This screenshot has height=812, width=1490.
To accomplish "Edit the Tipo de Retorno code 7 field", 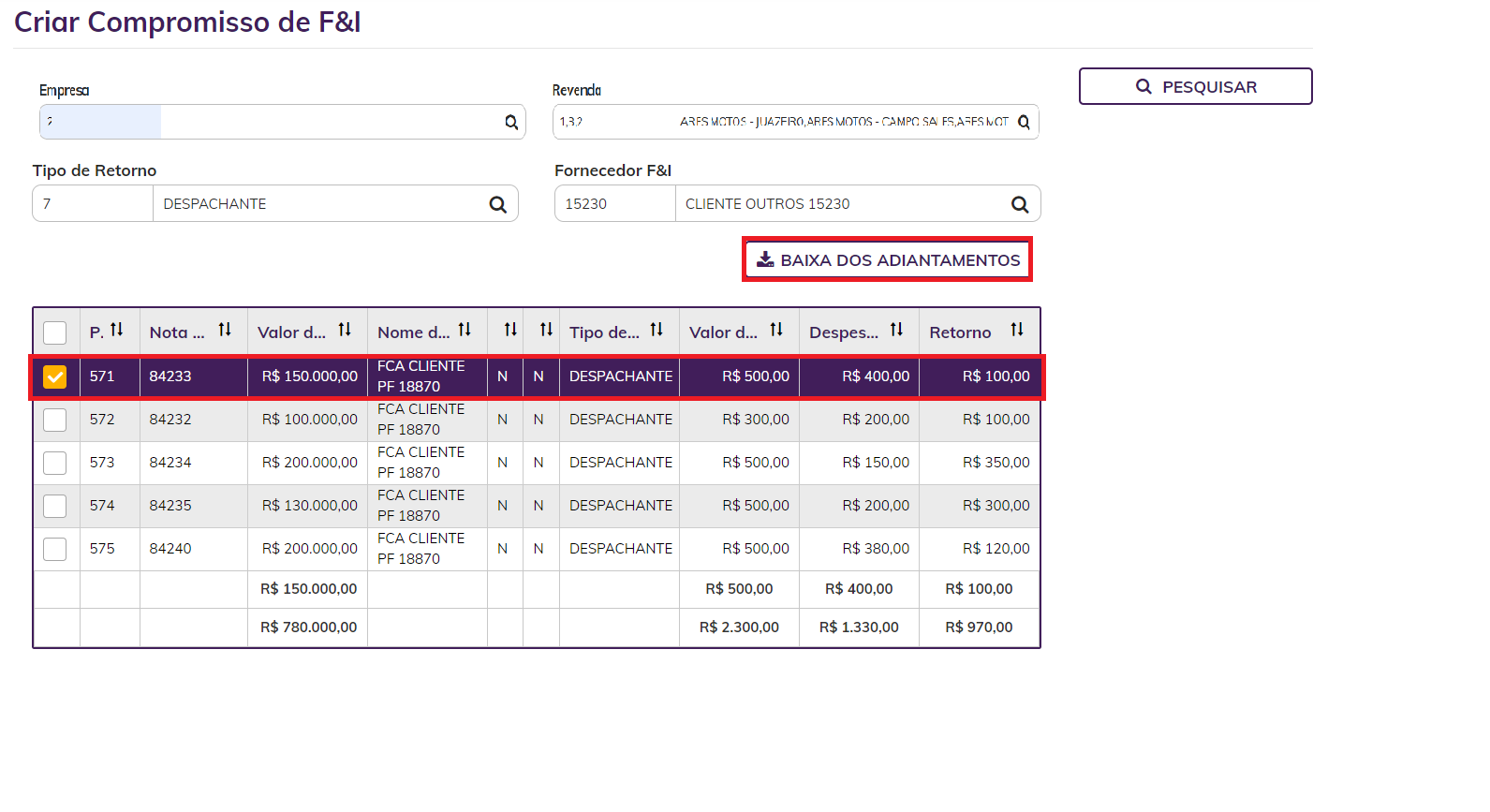I will point(93,204).
